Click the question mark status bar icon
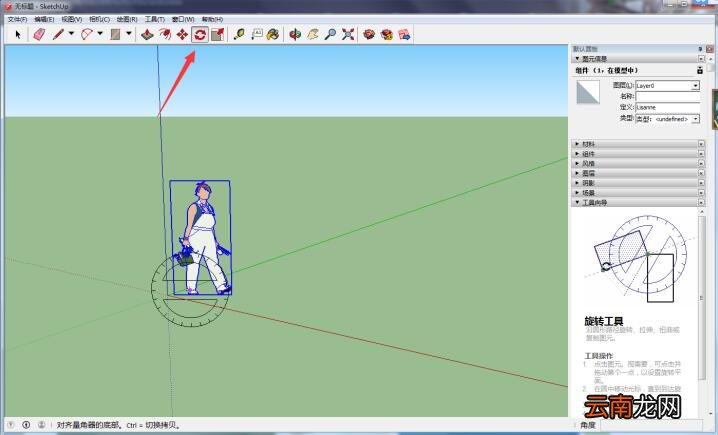The width and height of the screenshot is (718, 435). (x=11, y=425)
